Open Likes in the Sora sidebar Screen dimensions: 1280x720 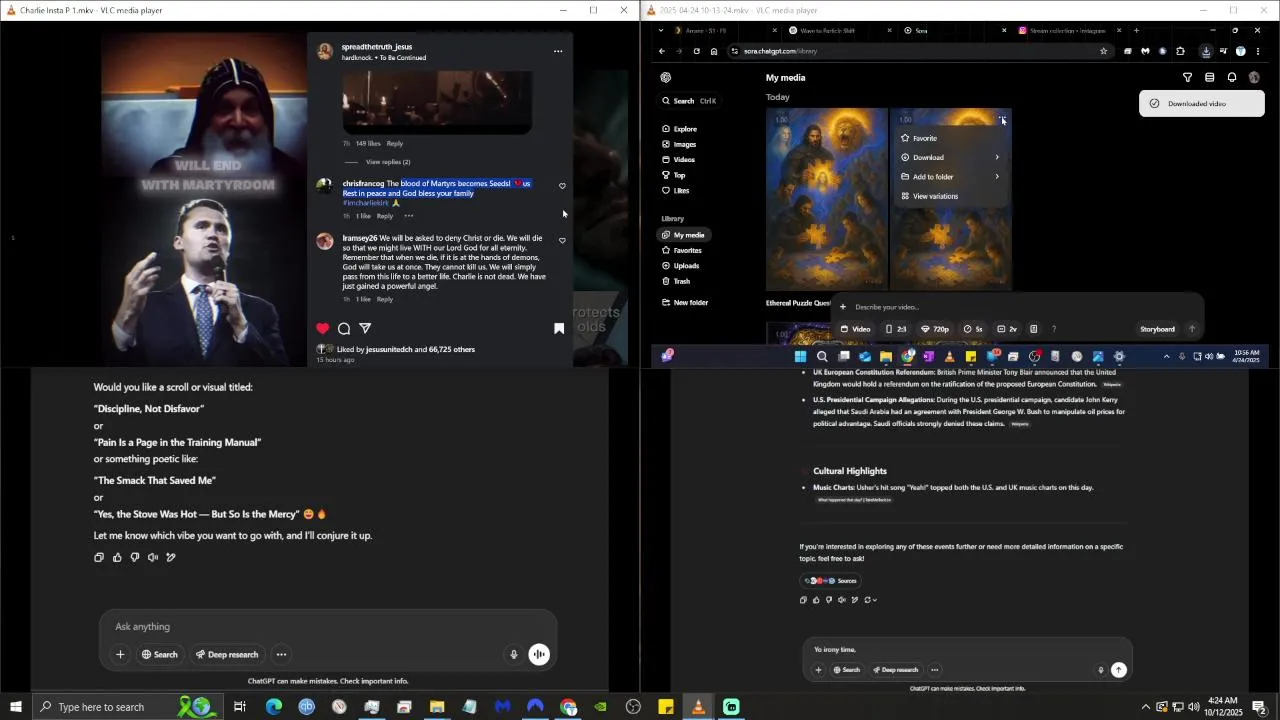(675, 191)
